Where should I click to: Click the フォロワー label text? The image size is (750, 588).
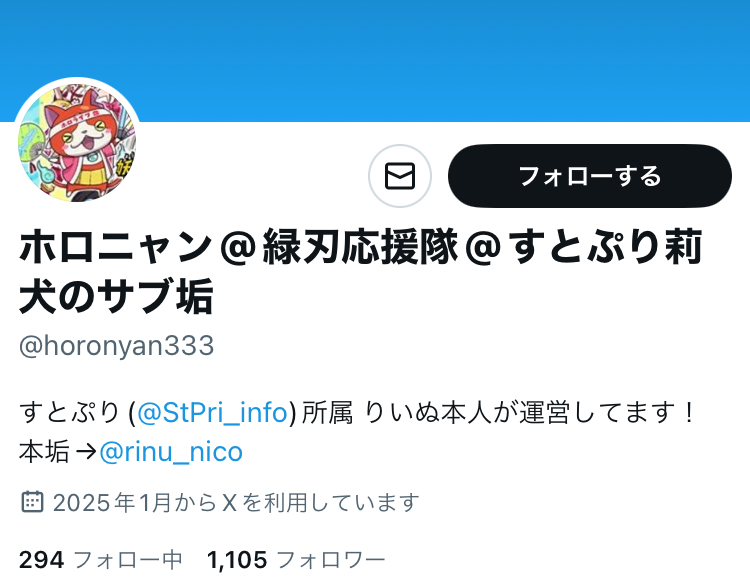click(x=331, y=560)
